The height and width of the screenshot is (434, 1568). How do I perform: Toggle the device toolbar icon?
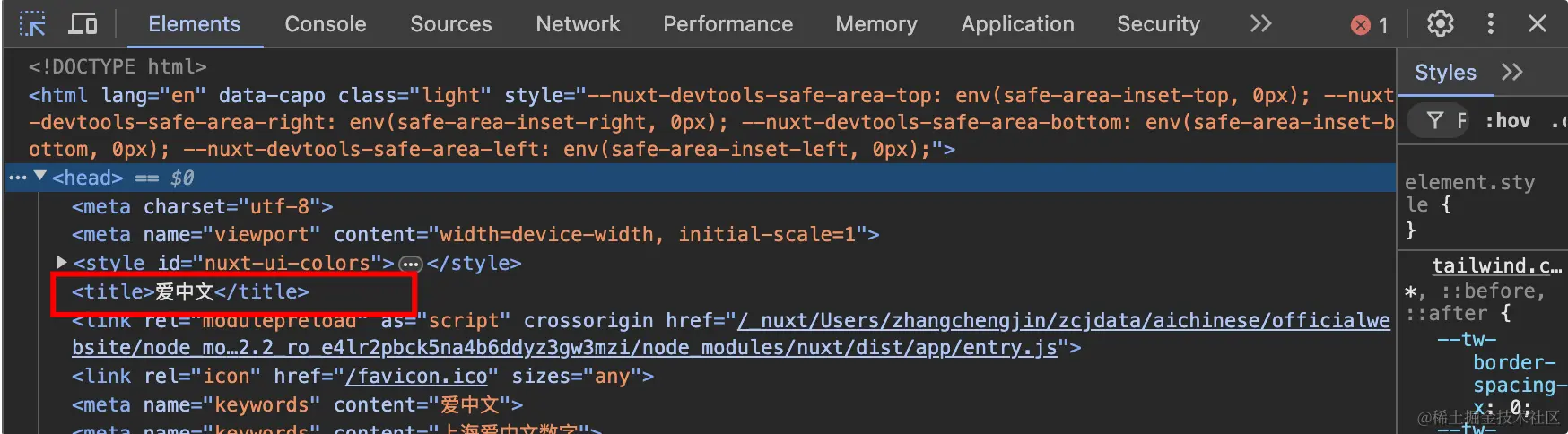tap(83, 24)
